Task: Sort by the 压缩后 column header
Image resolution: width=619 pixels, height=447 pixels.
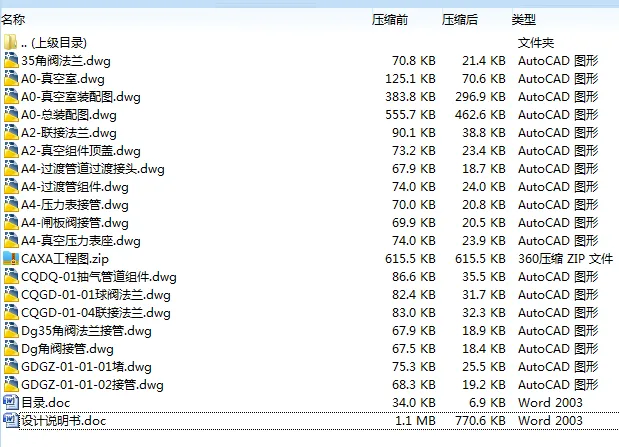Action: click(x=460, y=19)
